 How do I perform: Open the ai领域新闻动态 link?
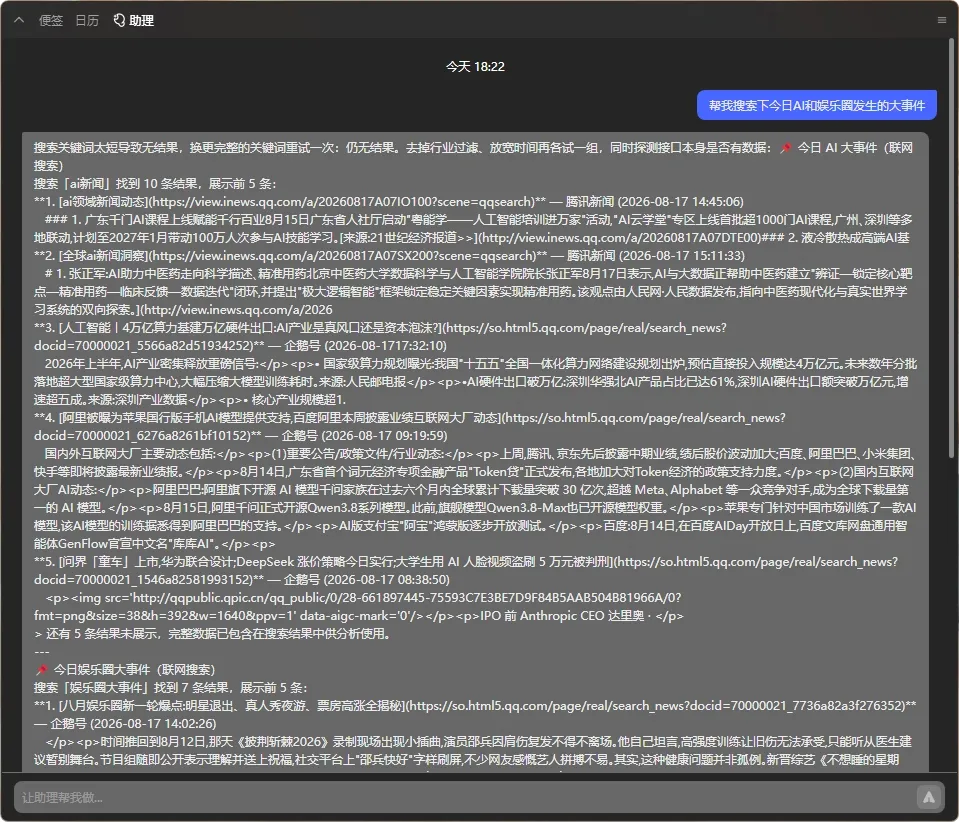pyautogui.click(x=296, y=202)
